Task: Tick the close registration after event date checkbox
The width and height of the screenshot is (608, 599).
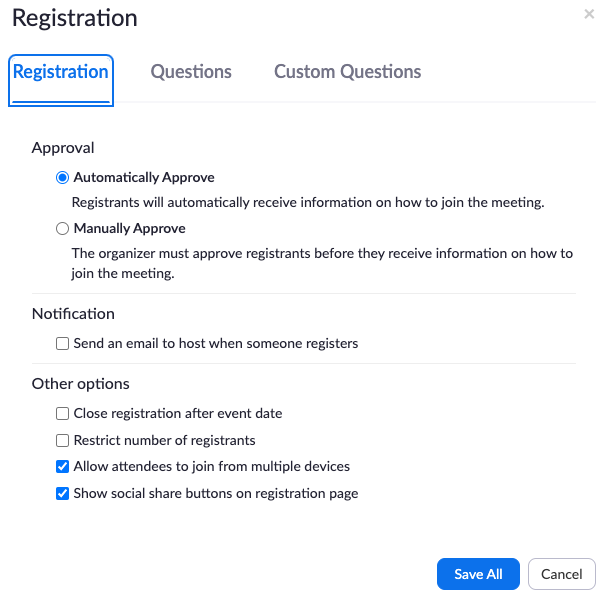Action: [x=62, y=413]
